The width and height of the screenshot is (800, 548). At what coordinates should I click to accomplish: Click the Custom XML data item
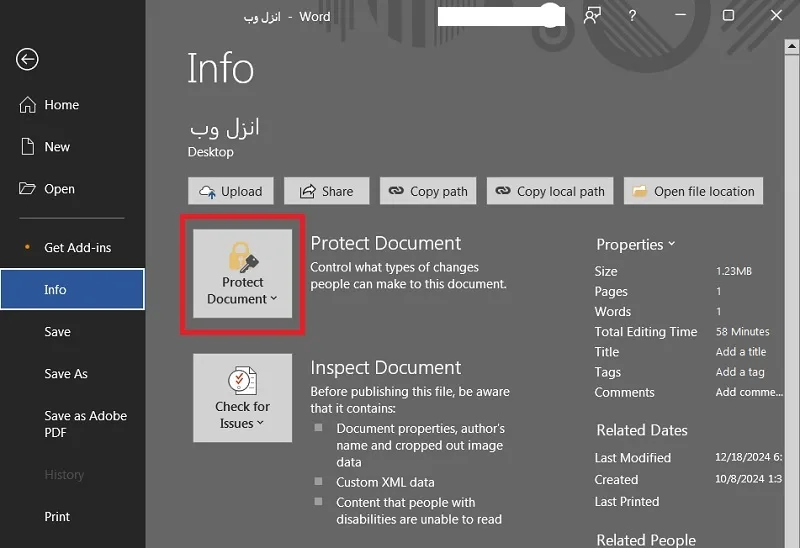[385, 482]
